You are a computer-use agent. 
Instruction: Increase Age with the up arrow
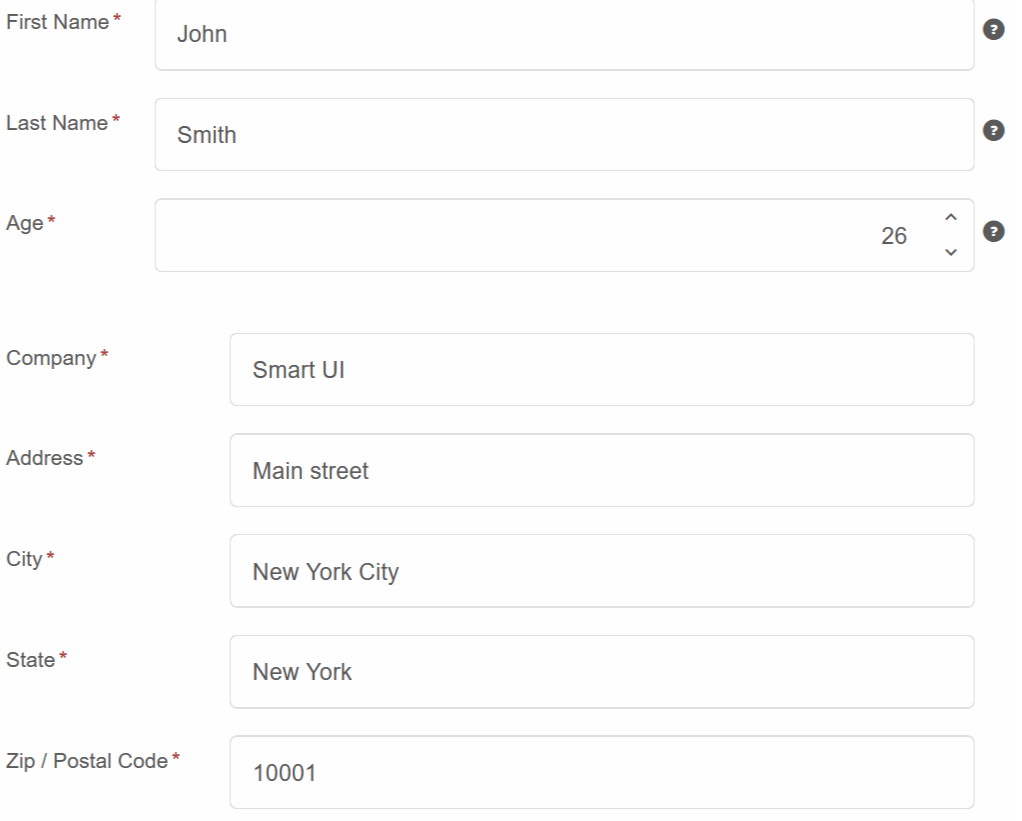(x=951, y=218)
